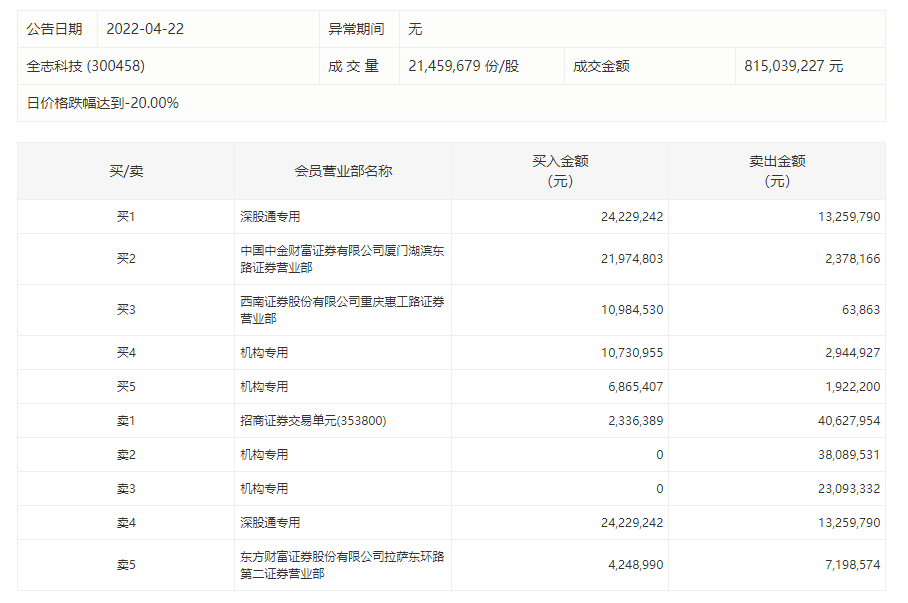Image resolution: width=908 pixels, height=603 pixels.
Task: Open 东方财富证券拉萨东环路第二证券营业部 entry
Action: tap(343, 565)
